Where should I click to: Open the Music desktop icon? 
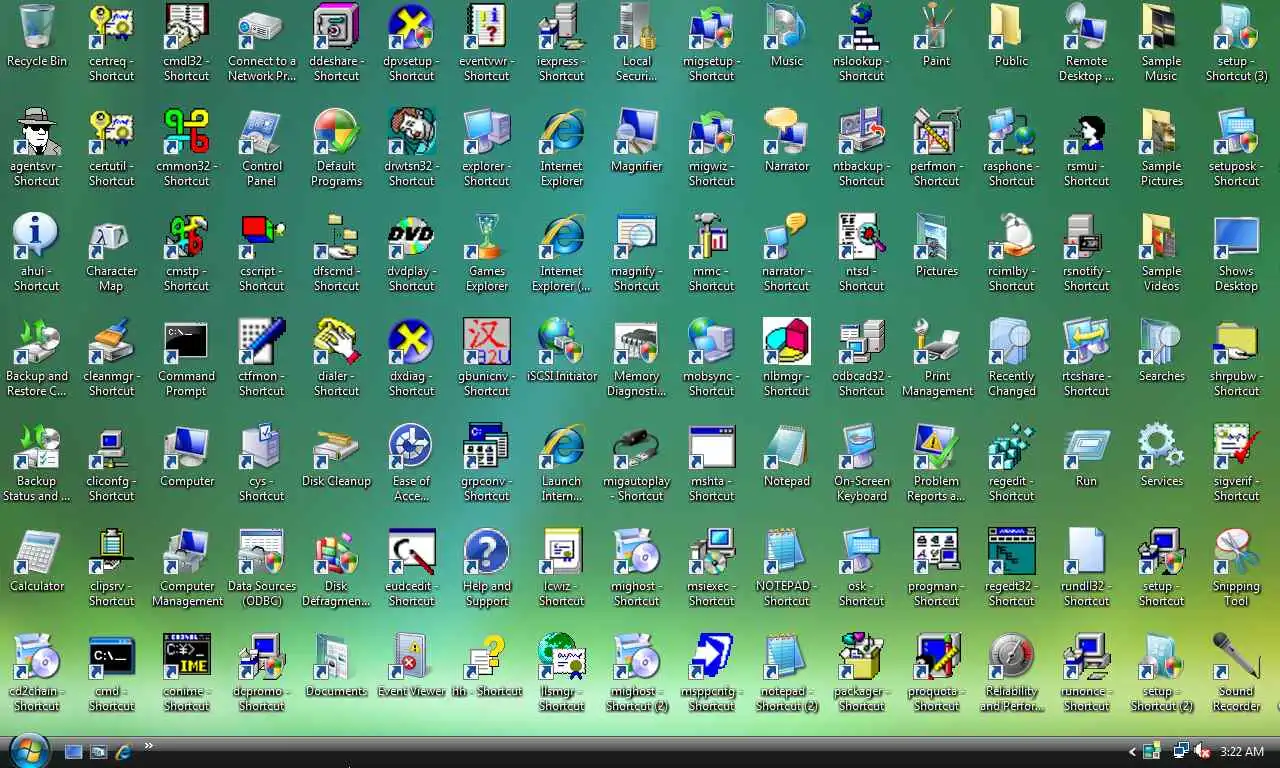pos(787,27)
